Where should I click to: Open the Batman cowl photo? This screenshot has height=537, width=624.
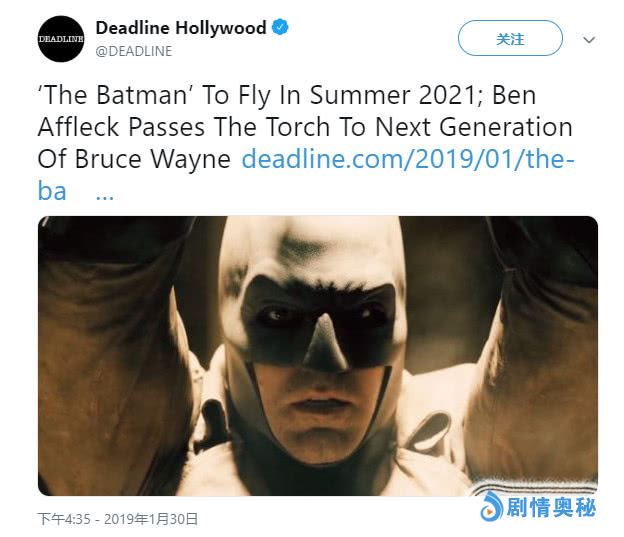[x=318, y=355]
